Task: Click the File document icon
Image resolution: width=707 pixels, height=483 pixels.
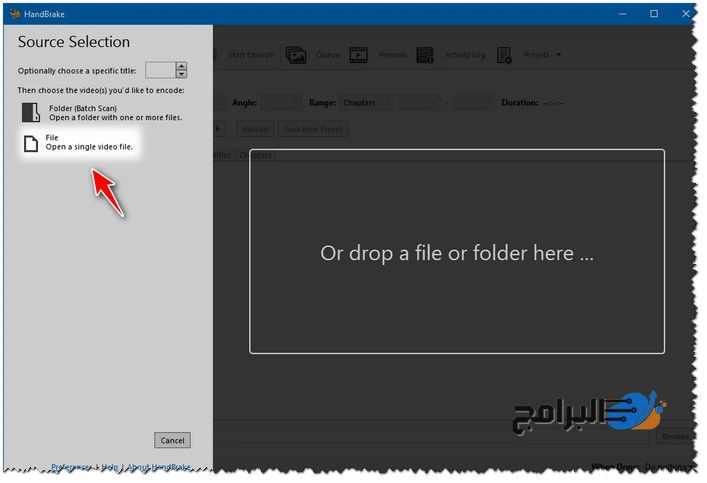Action: pyautogui.click(x=30, y=144)
